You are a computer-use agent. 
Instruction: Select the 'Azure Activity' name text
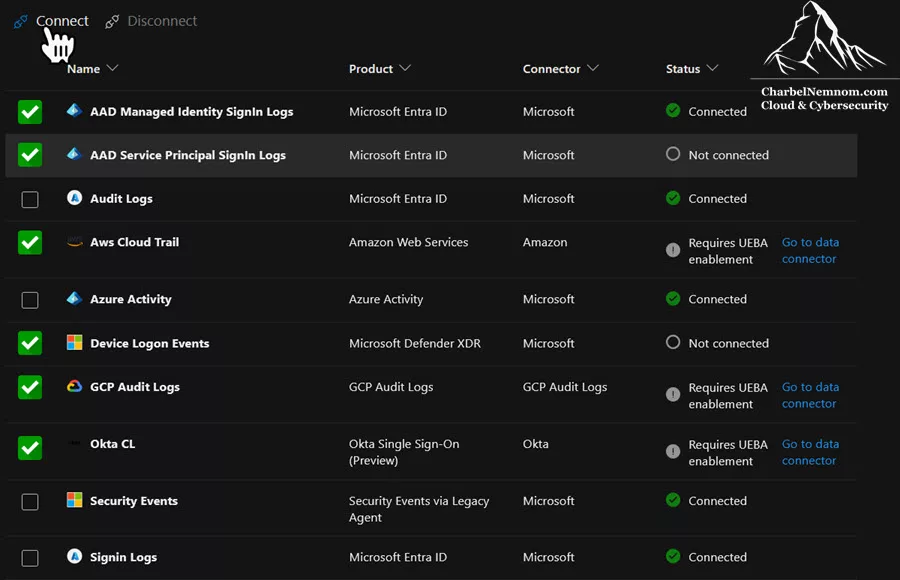(x=130, y=299)
